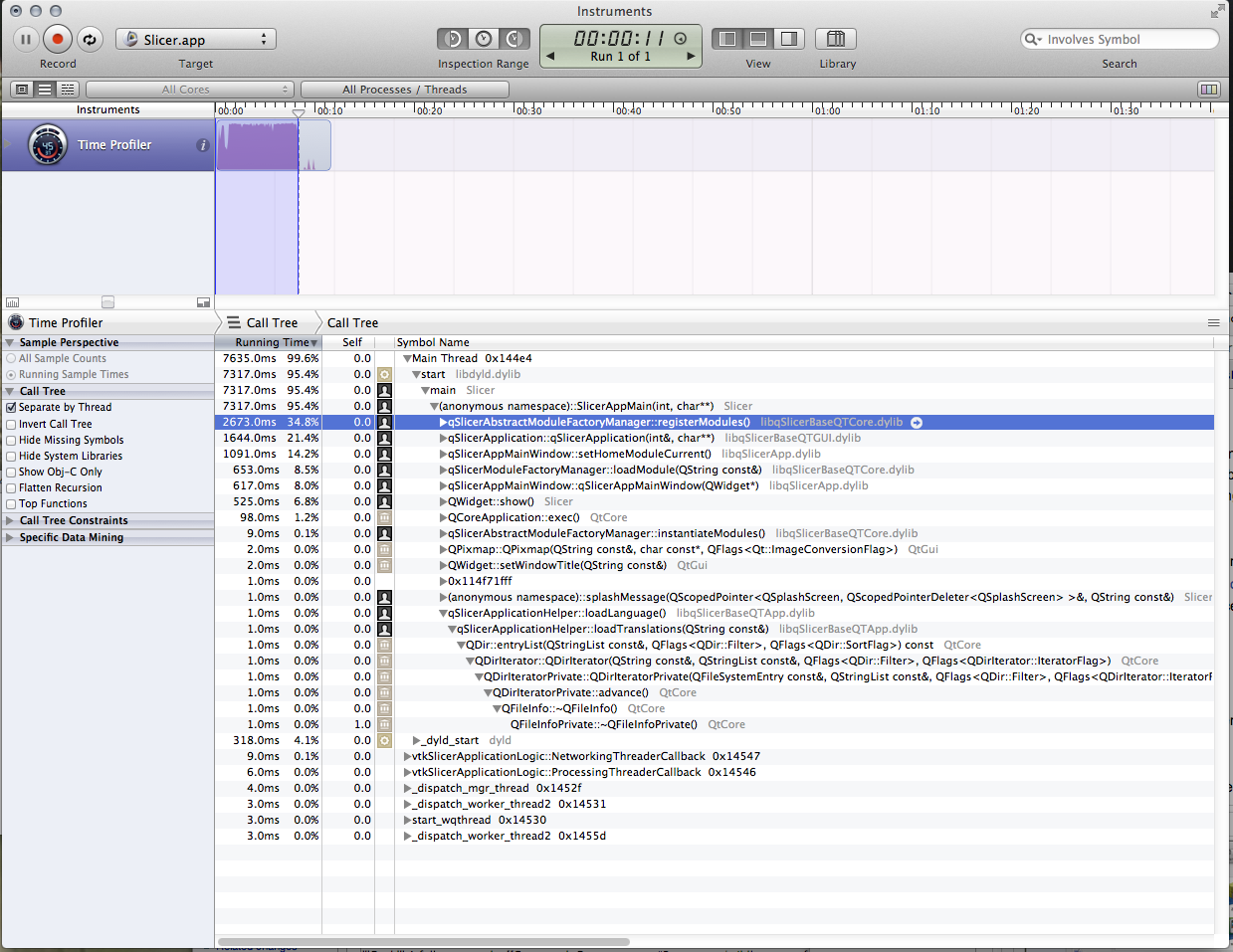Go to next run using right arrow
Image resolution: width=1233 pixels, height=952 pixels.
[x=691, y=57]
